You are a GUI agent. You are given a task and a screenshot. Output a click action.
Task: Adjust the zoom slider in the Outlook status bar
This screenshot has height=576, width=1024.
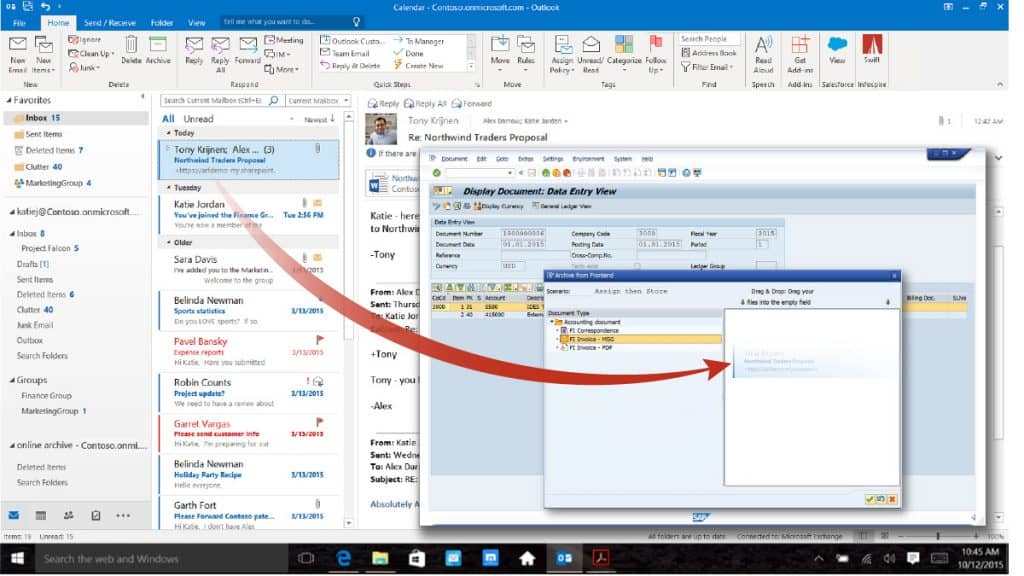click(938, 536)
